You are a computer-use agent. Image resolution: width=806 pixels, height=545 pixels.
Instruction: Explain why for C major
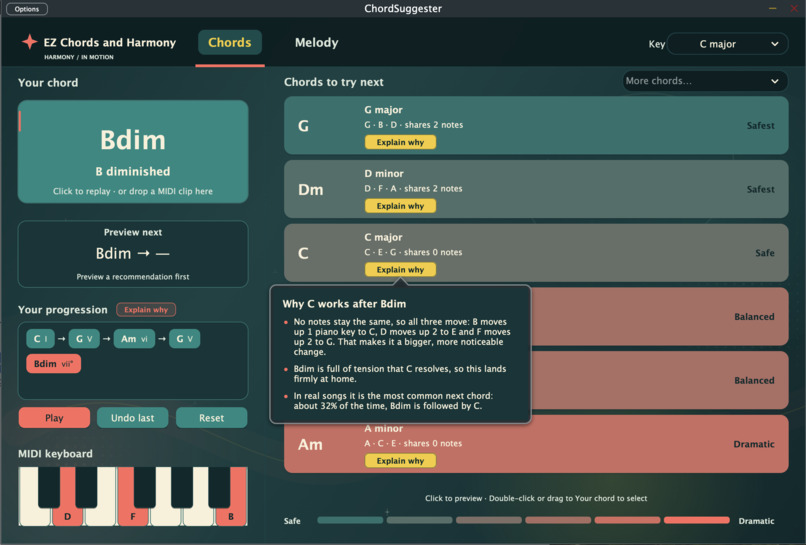(400, 270)
